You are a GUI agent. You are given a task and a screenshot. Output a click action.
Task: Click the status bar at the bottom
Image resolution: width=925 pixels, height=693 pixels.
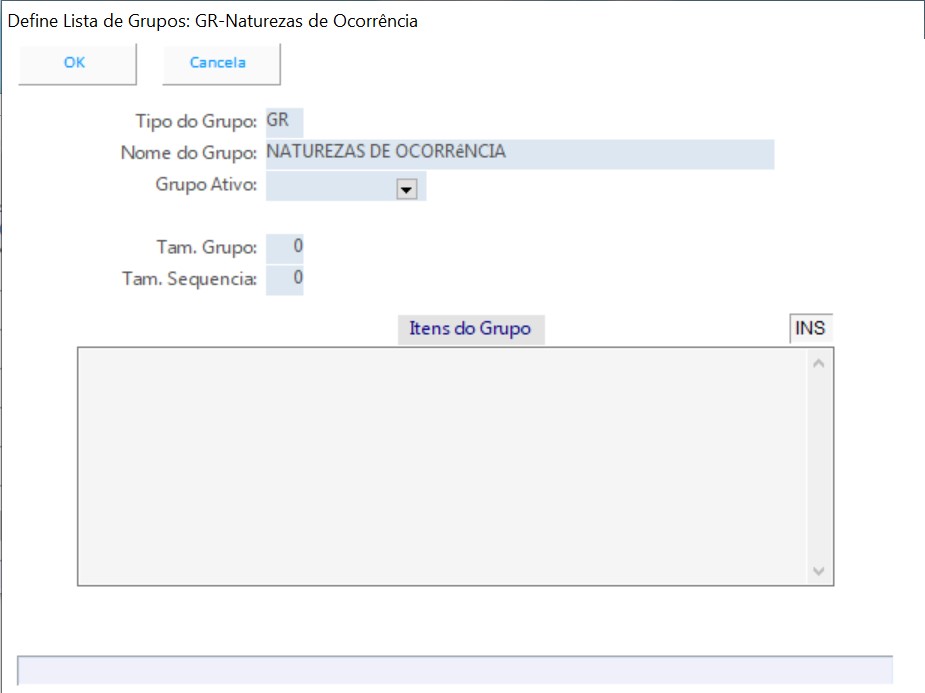coord(455,670)
